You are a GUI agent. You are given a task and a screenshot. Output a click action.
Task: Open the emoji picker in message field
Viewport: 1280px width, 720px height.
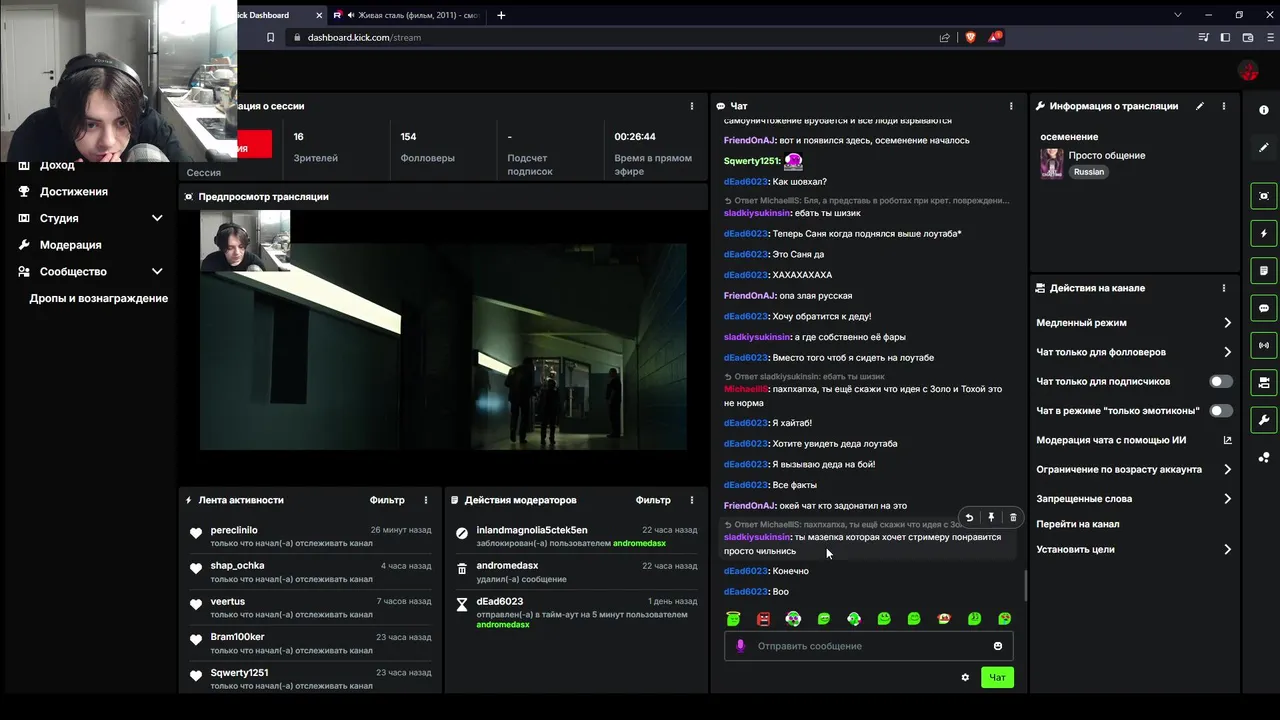[998, 646]
